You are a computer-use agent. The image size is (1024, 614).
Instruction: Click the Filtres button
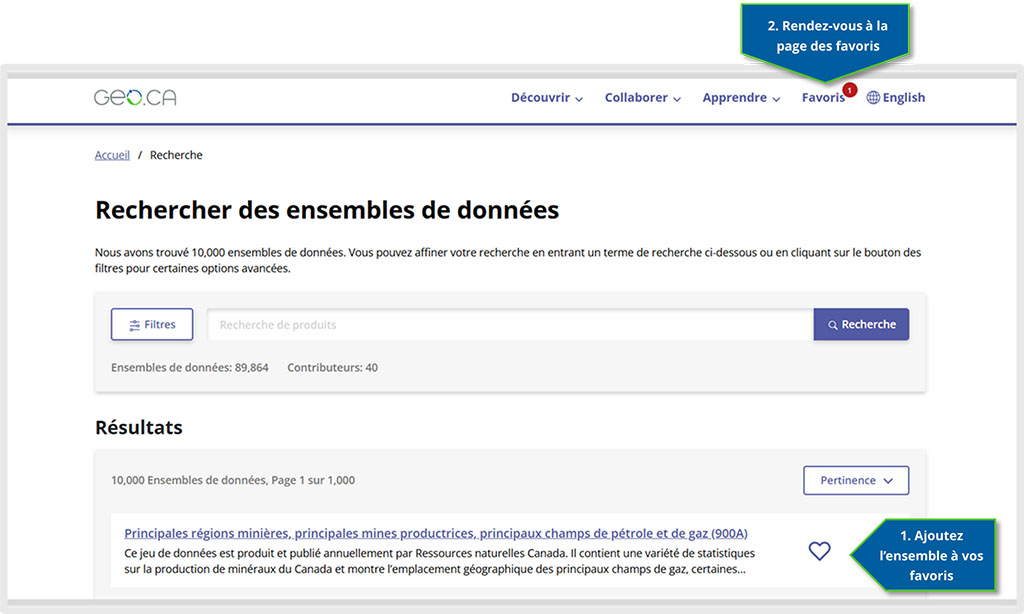151,324
